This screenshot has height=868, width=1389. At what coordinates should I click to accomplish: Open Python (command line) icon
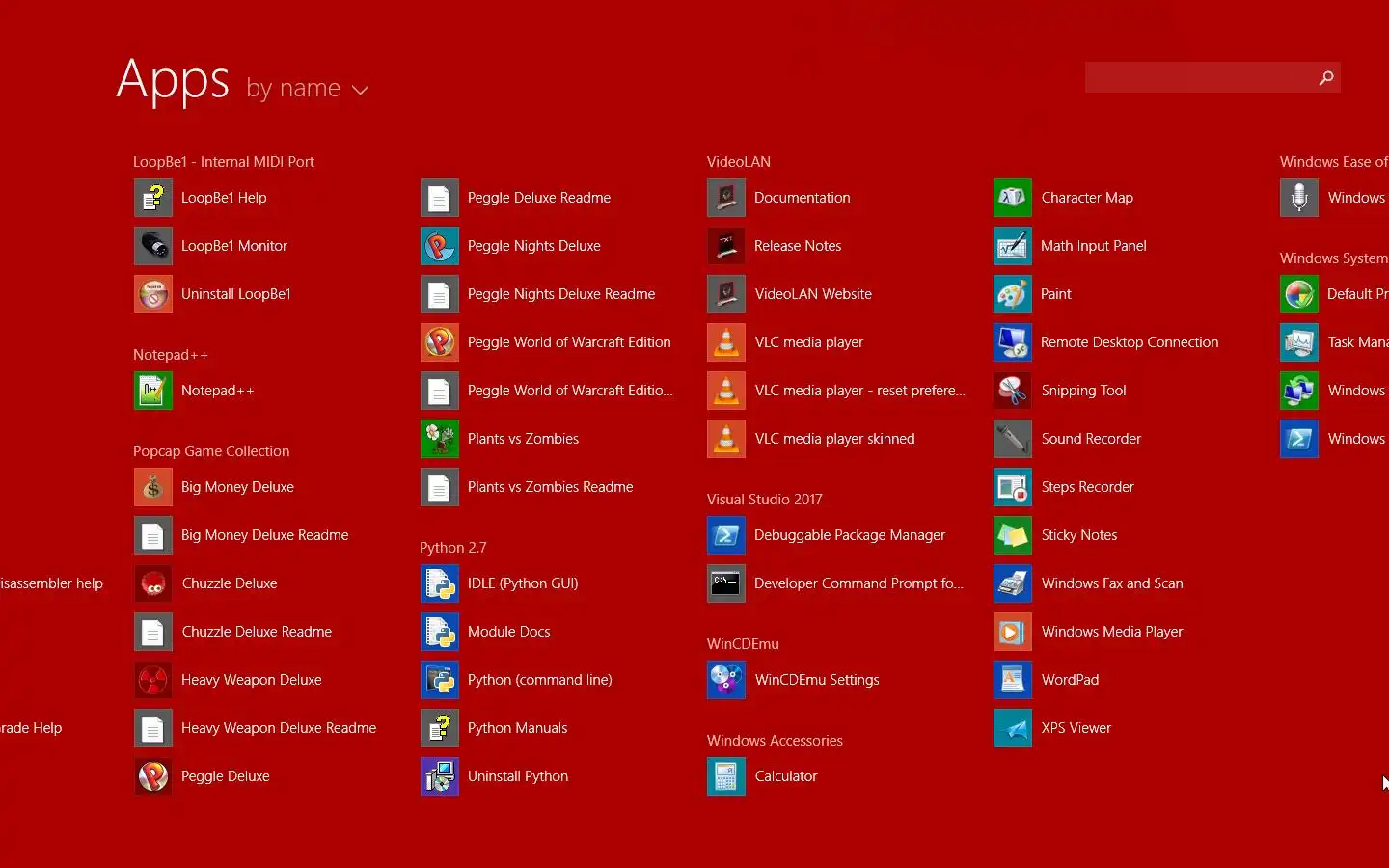pyautogui.click(x=439, y=680)
